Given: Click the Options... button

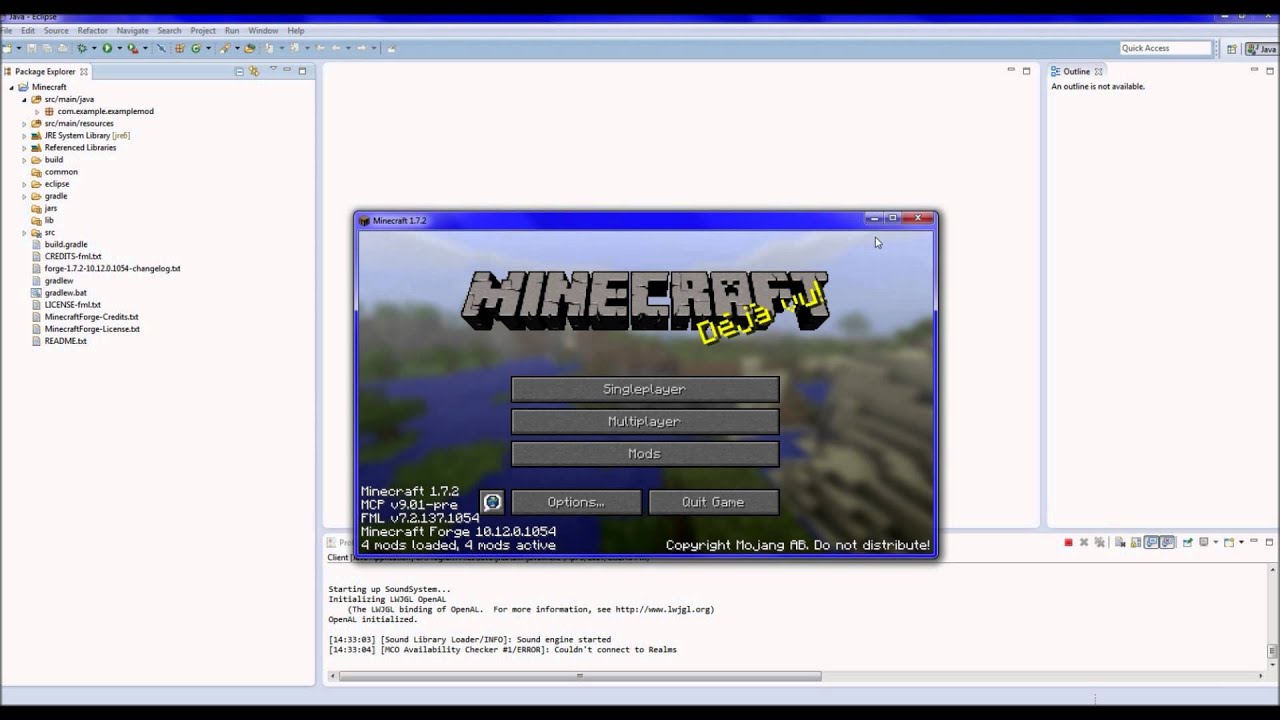Looking at the screenshot, I should pos(576,502).
